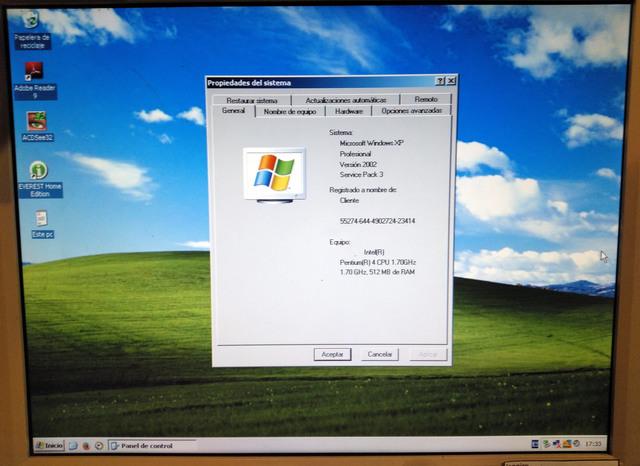
Task: Click the system tray clock showing 17:33
Action: [593, 444]
